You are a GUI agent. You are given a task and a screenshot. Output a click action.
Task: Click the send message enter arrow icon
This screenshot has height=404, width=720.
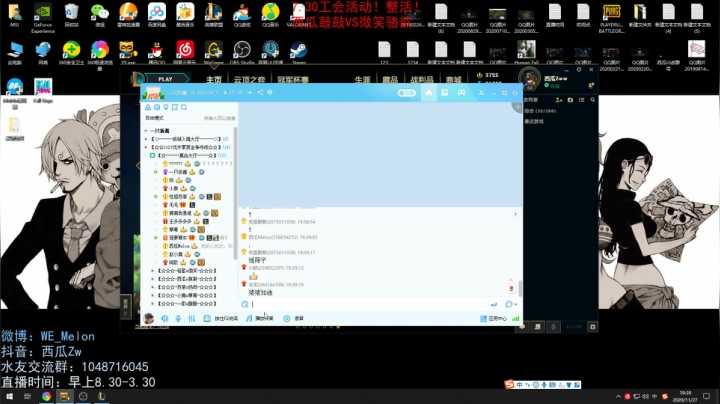pyautogui.click(x=494, y=304)
